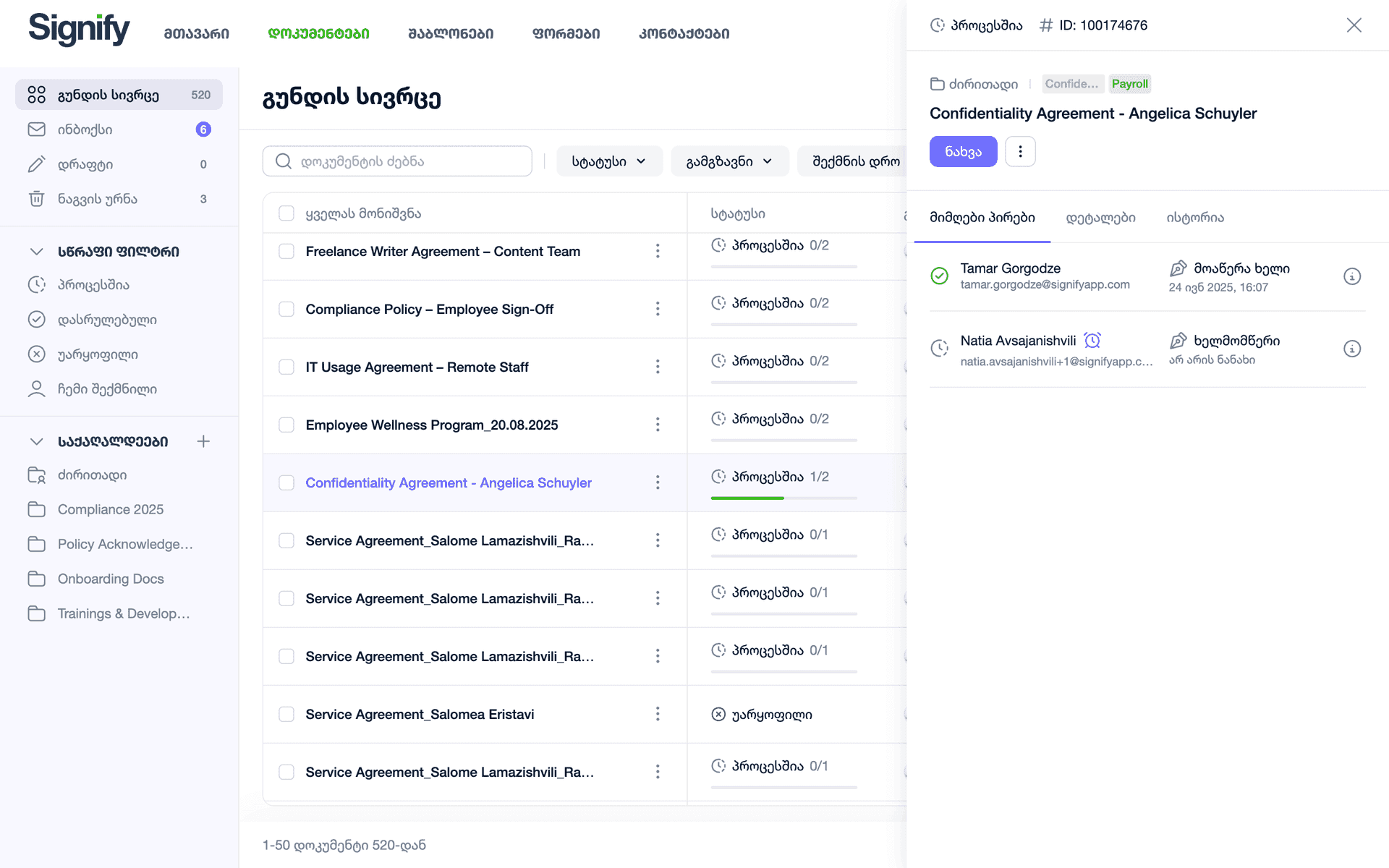
Task: Add a new folder with the plus icon
Action: (x=203, y=441)
